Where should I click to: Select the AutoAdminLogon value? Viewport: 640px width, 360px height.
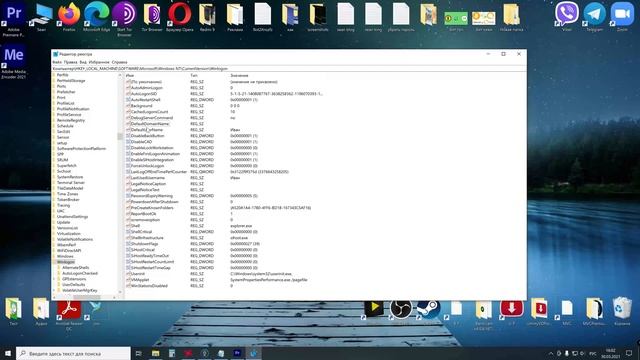pos(146,88)
